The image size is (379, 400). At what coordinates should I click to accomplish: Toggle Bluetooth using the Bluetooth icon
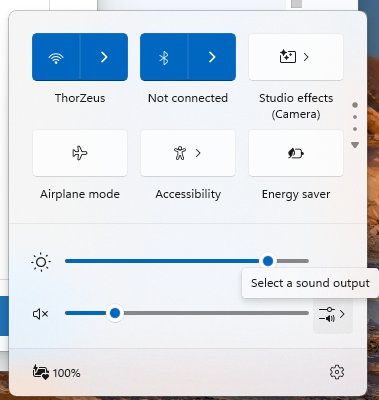click(x=164, y=57)
